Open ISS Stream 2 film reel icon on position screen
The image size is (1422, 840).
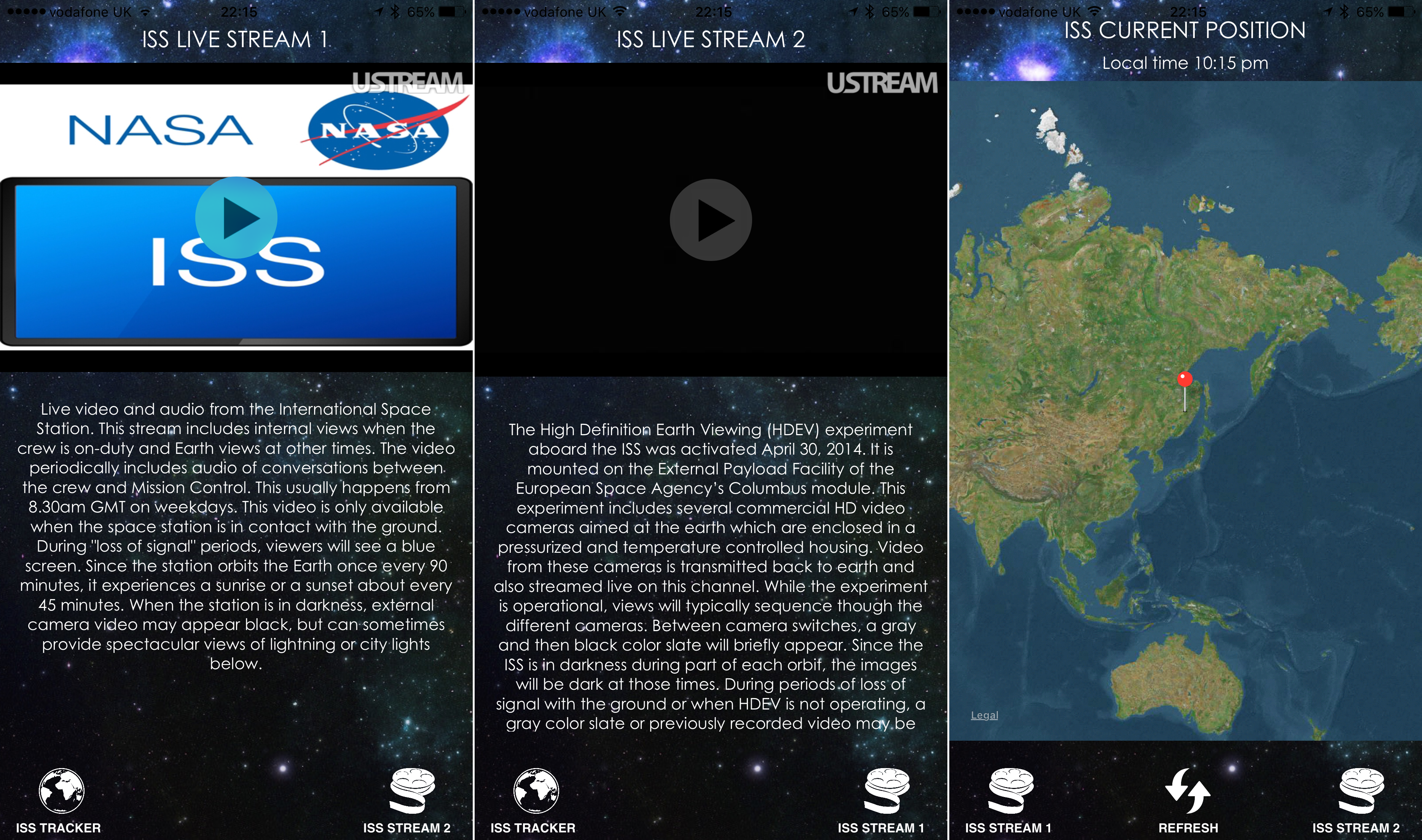click(1361, 790)
